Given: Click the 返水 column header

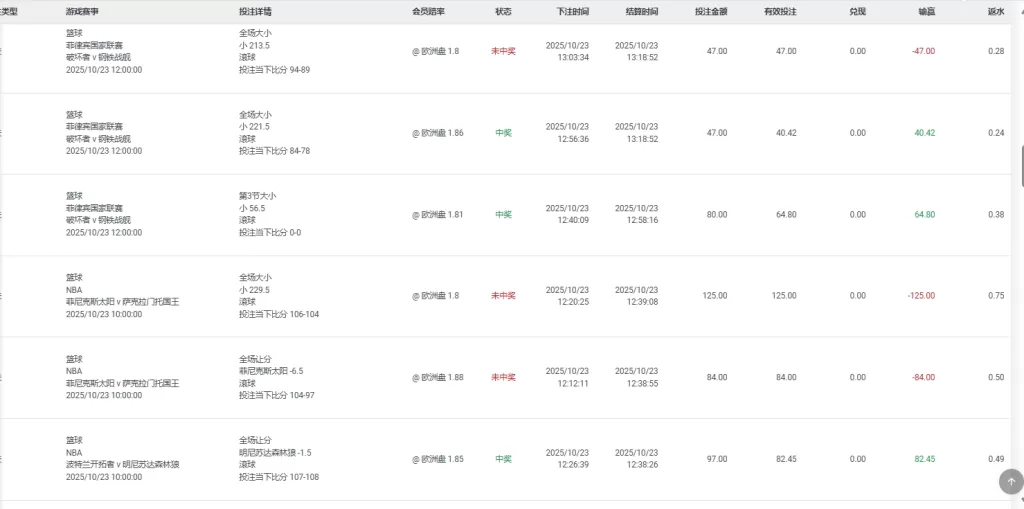Looking at the screenshot, I should [995, 11].
